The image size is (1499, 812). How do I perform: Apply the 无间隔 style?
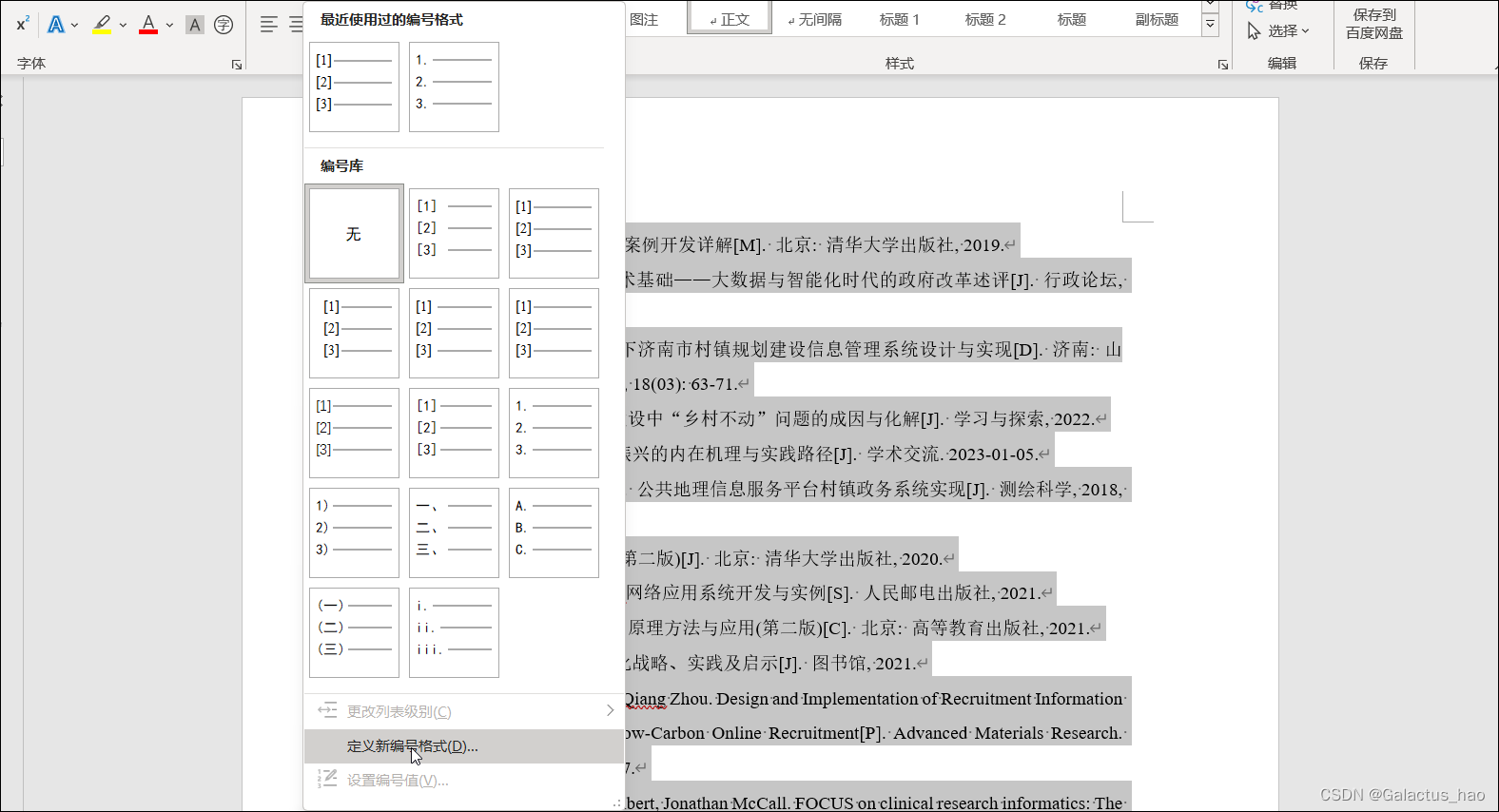coord(815,19)
